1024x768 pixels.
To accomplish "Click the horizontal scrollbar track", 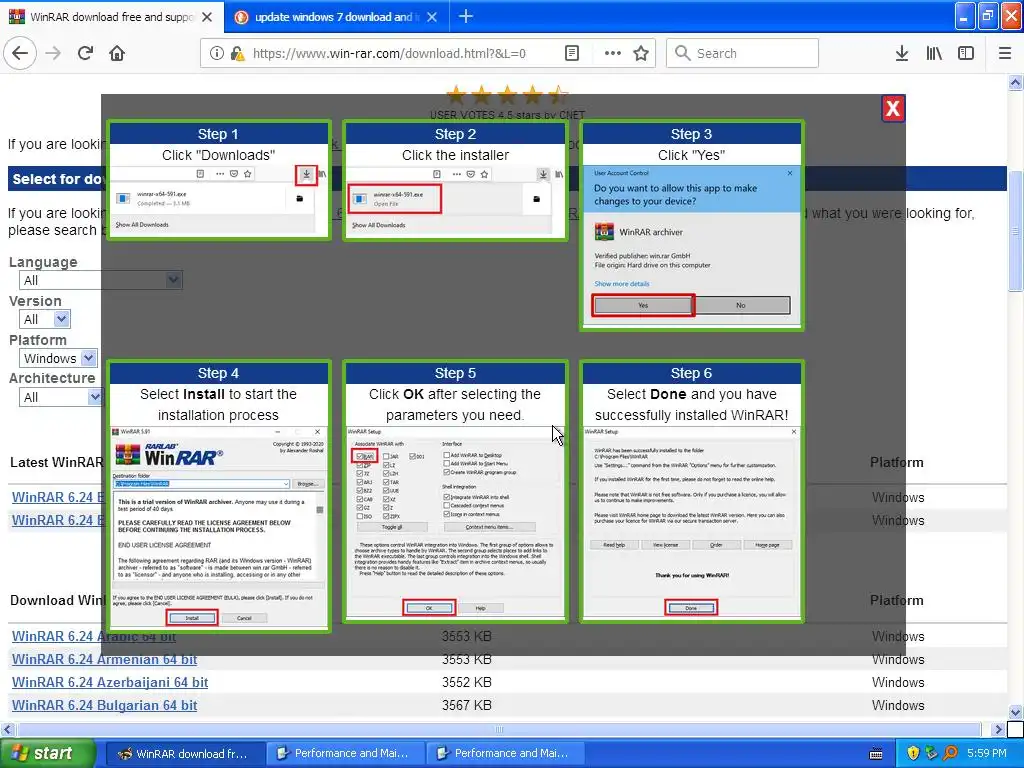I will 499,729.
